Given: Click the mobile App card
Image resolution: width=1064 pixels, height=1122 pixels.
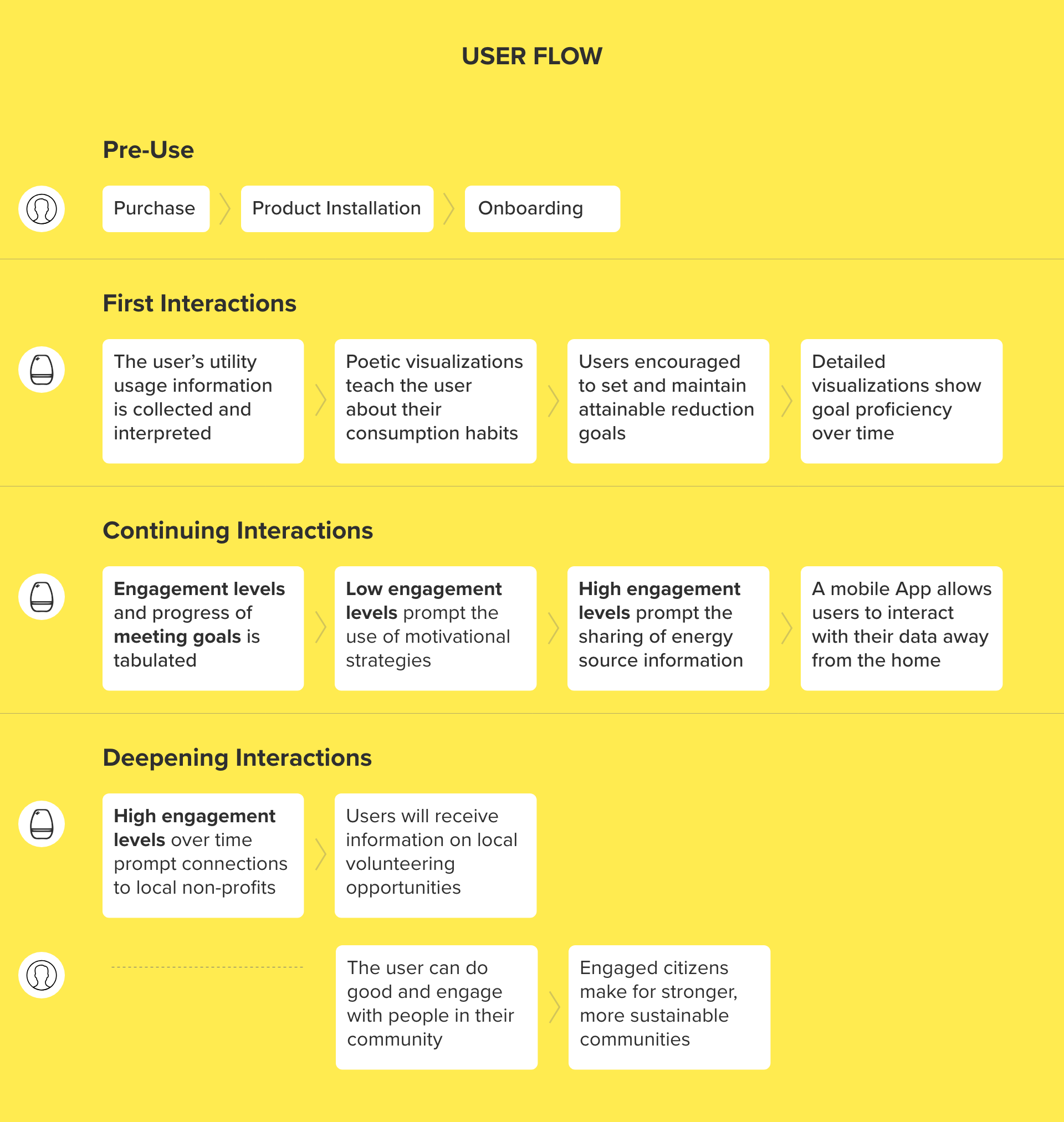Looking at the screenshot, I should [901, 628].
